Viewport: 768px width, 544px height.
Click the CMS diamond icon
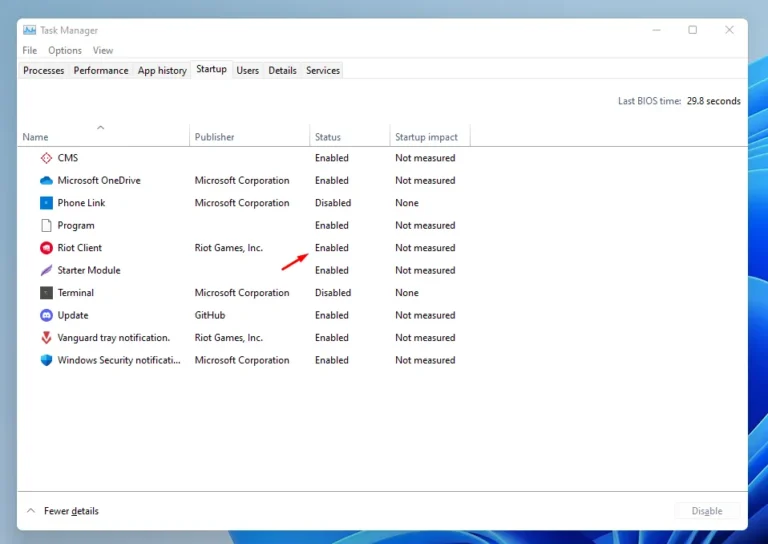coord(46,158)
